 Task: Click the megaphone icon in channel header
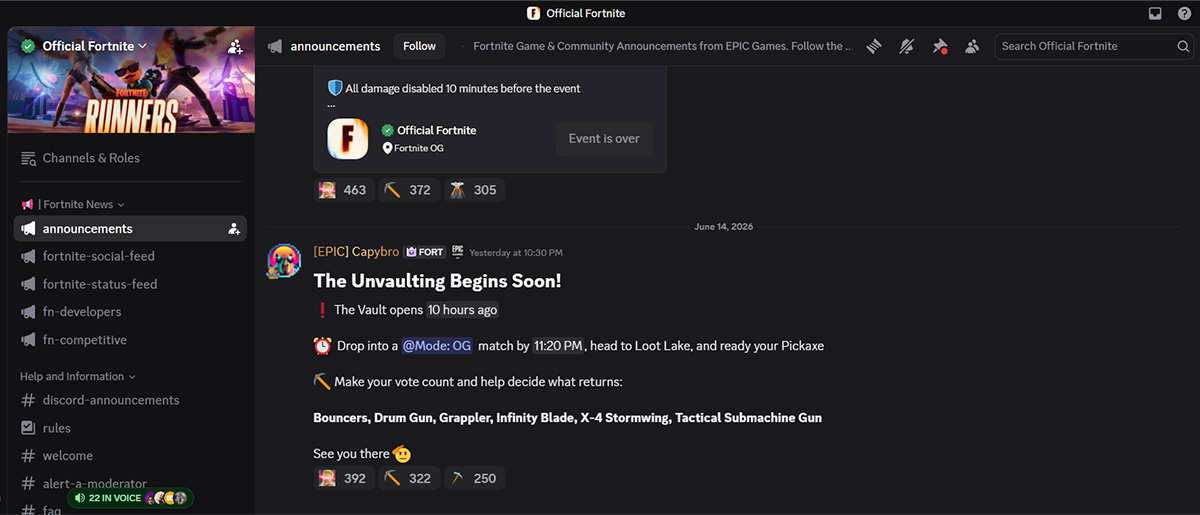274,46
